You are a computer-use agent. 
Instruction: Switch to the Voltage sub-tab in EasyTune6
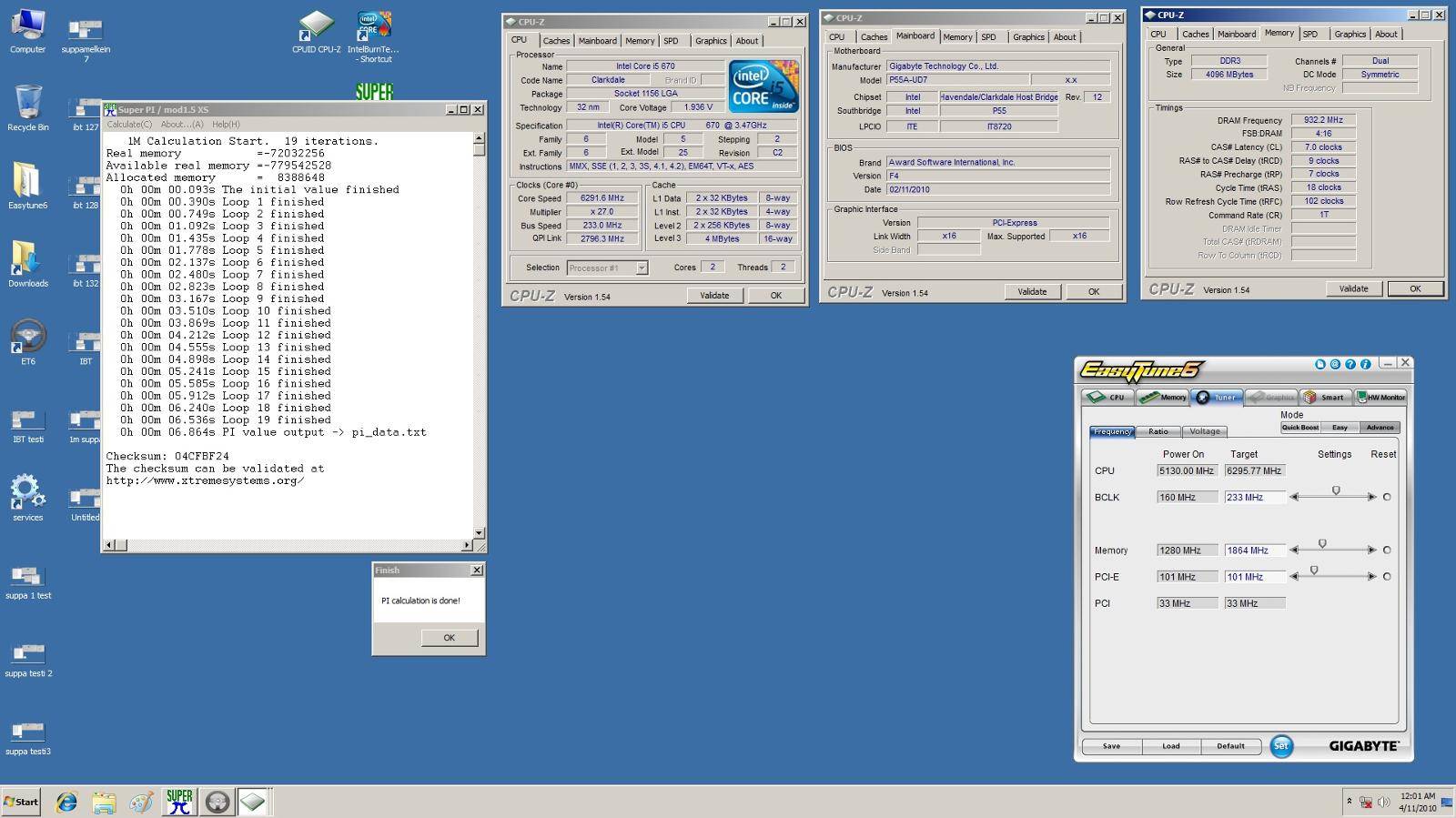click(1205, 431)
